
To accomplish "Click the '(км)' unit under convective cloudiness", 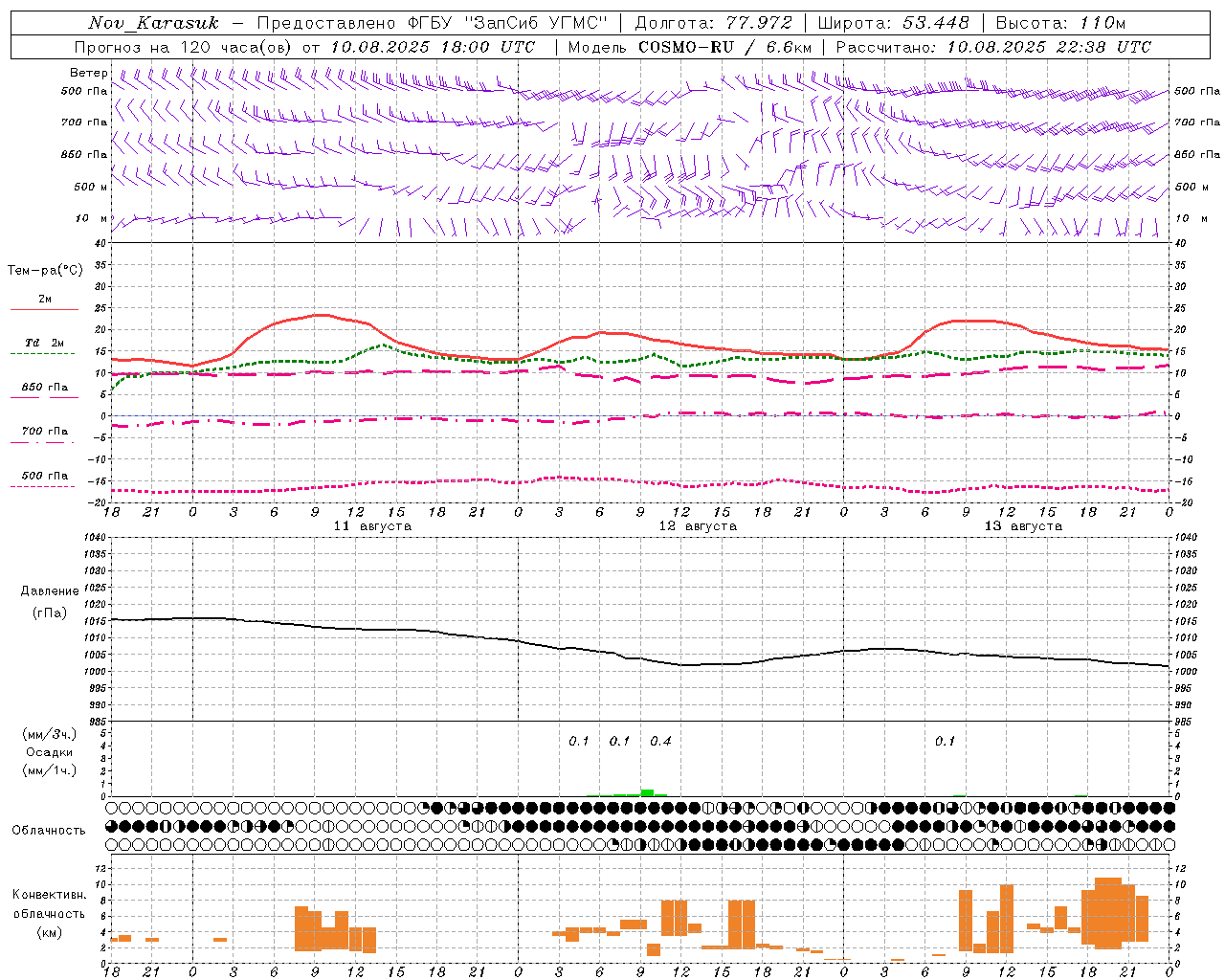I will (50, 932).
